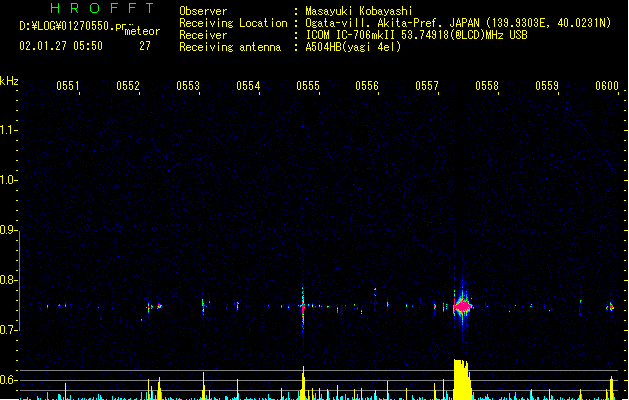Click the large magenta meteor echo near 0557
Viewport: 629px width, 400px height.
pyautogui.click(x=463, y=307)
